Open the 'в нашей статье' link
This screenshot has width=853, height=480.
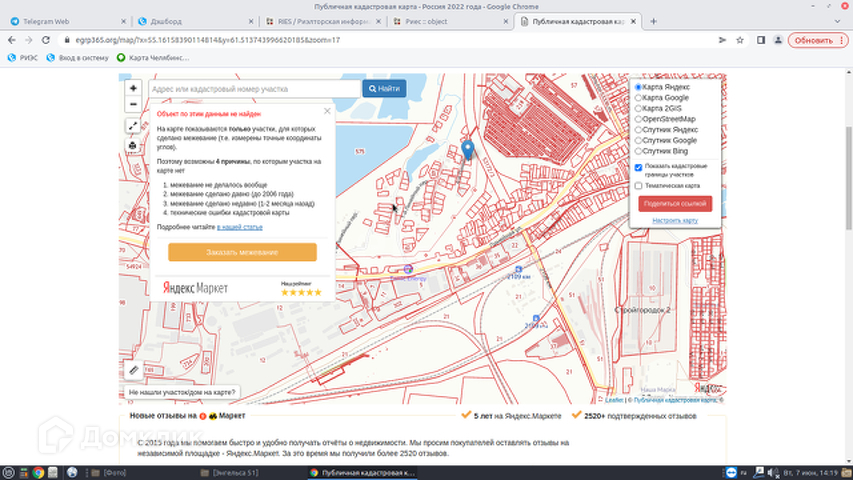(x=240, y=227)
